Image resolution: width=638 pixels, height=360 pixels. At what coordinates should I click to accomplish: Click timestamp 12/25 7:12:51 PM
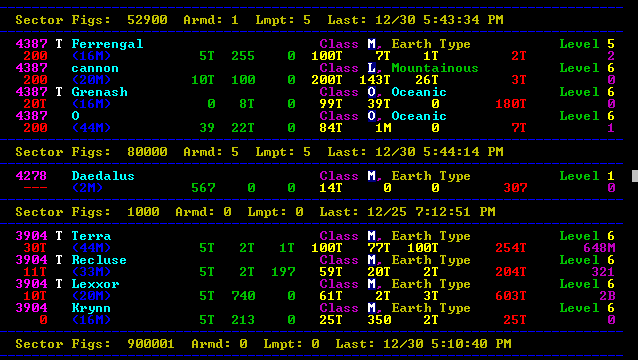pyautogui.click(x=431, y=212)
